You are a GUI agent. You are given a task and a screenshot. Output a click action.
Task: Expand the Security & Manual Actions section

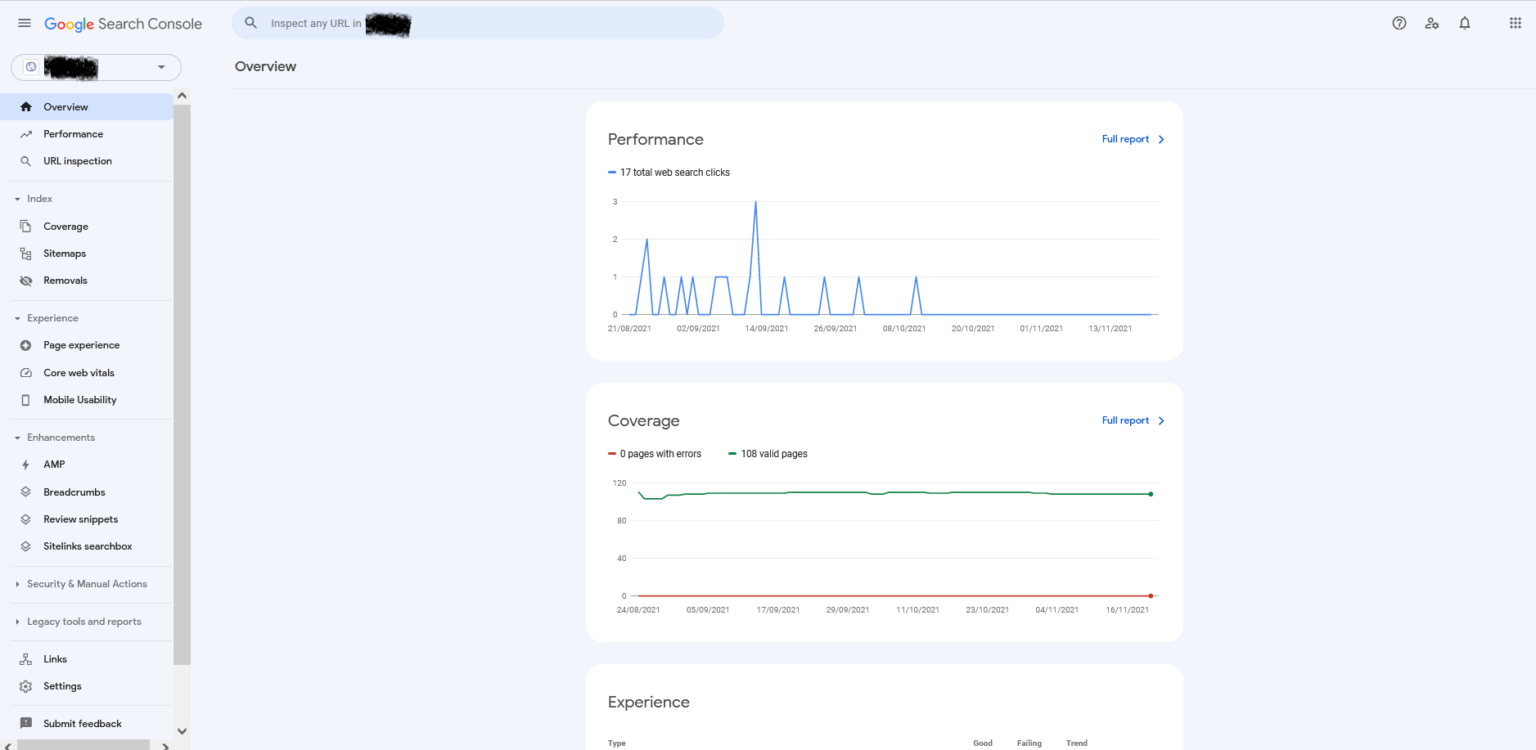[87, 583]
